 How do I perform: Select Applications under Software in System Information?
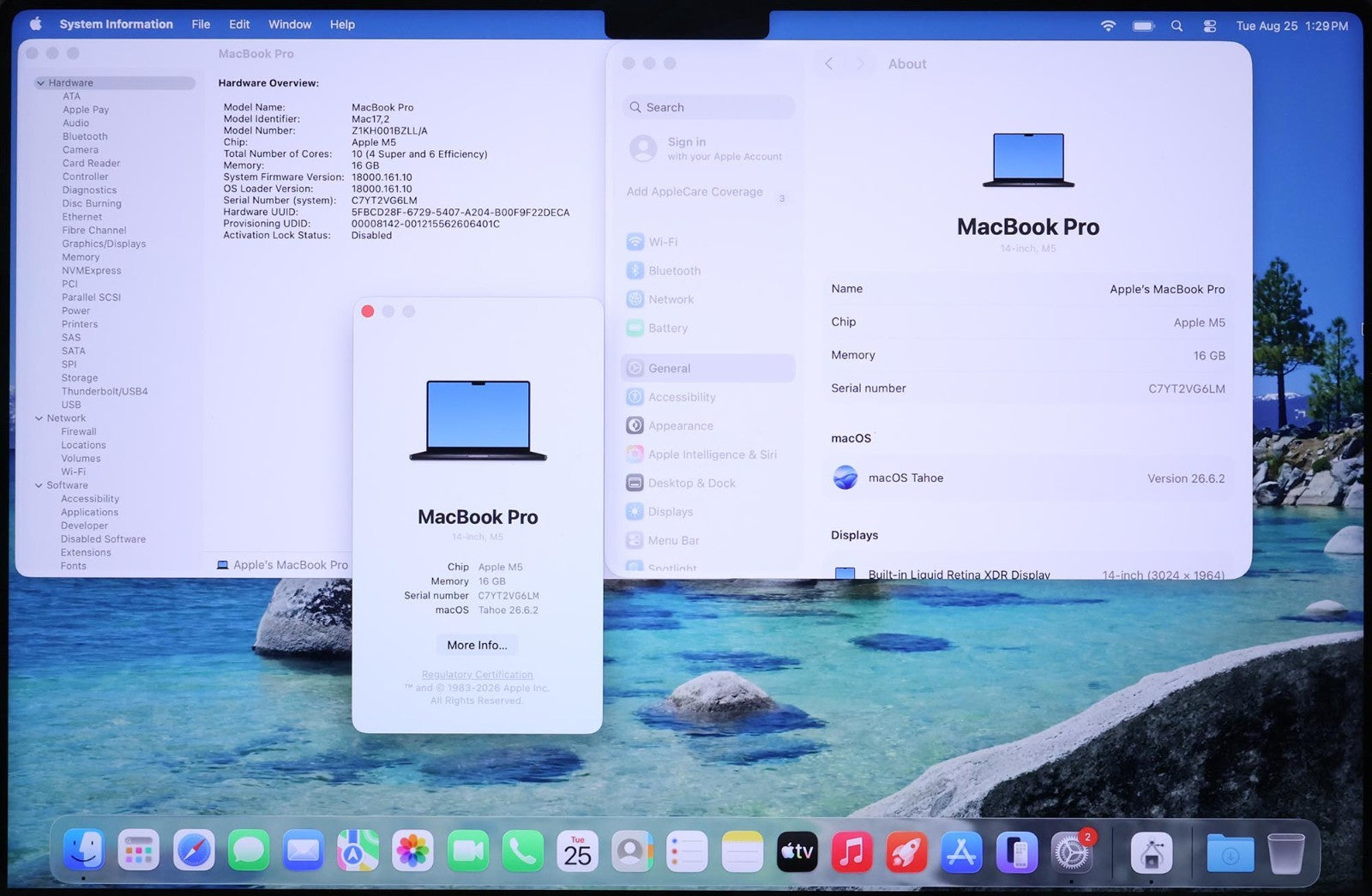[90, 513]
